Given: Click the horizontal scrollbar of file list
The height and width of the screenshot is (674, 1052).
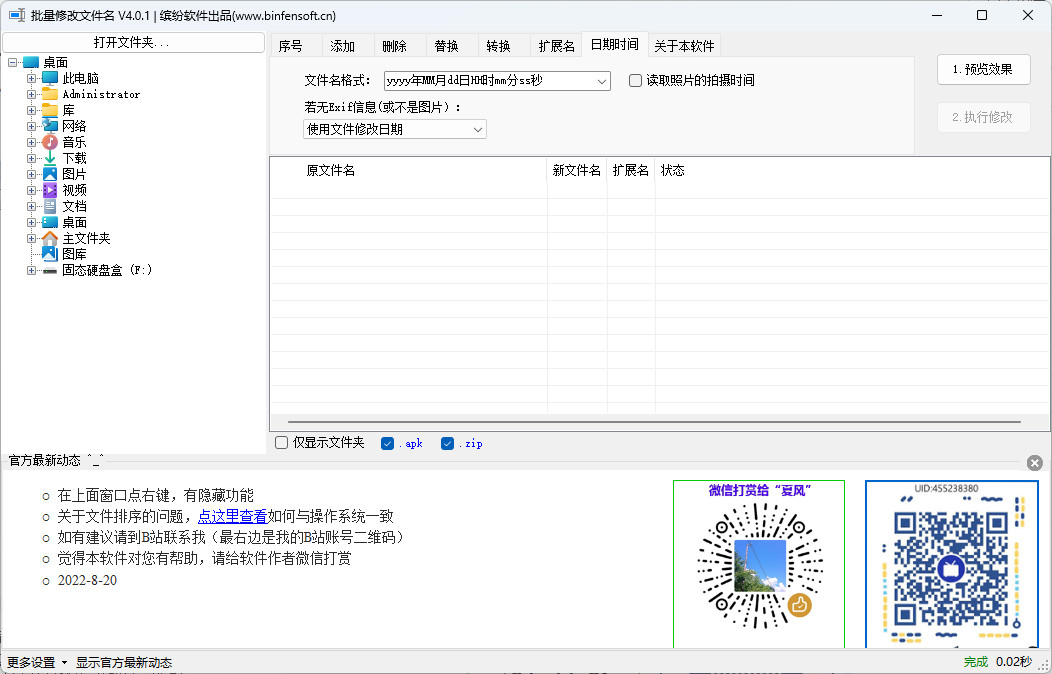Looking at the screenshot, I should (654, 422).
